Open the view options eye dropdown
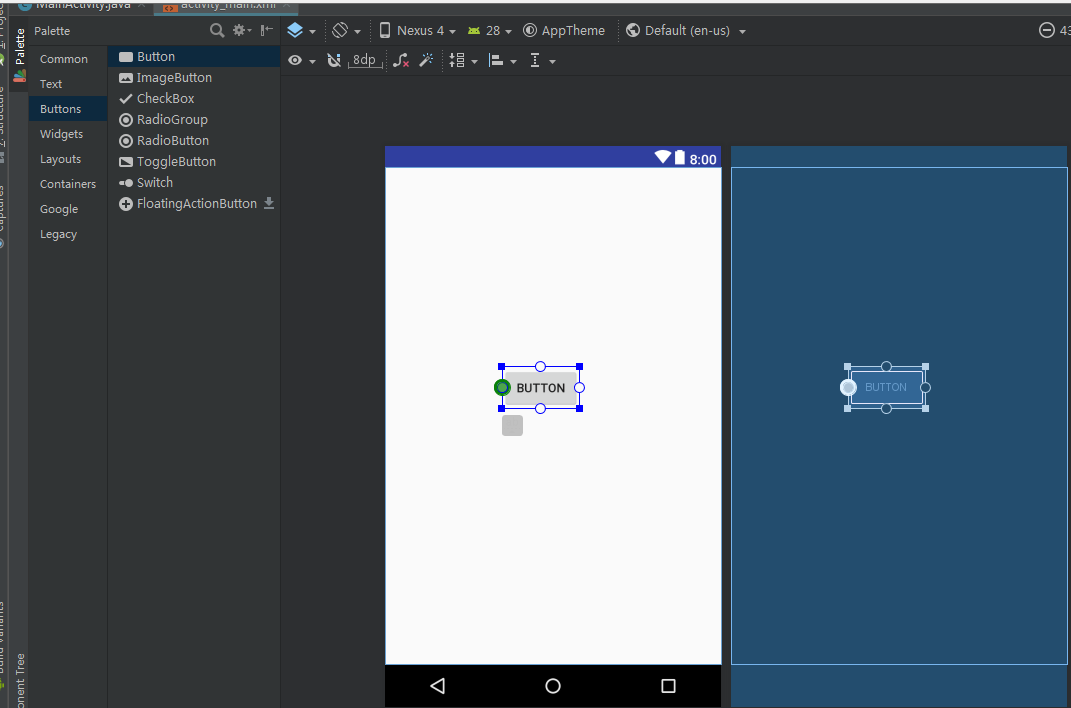Image resolution: width=1071 pixels, height=708 pixels. coord(301,61)
